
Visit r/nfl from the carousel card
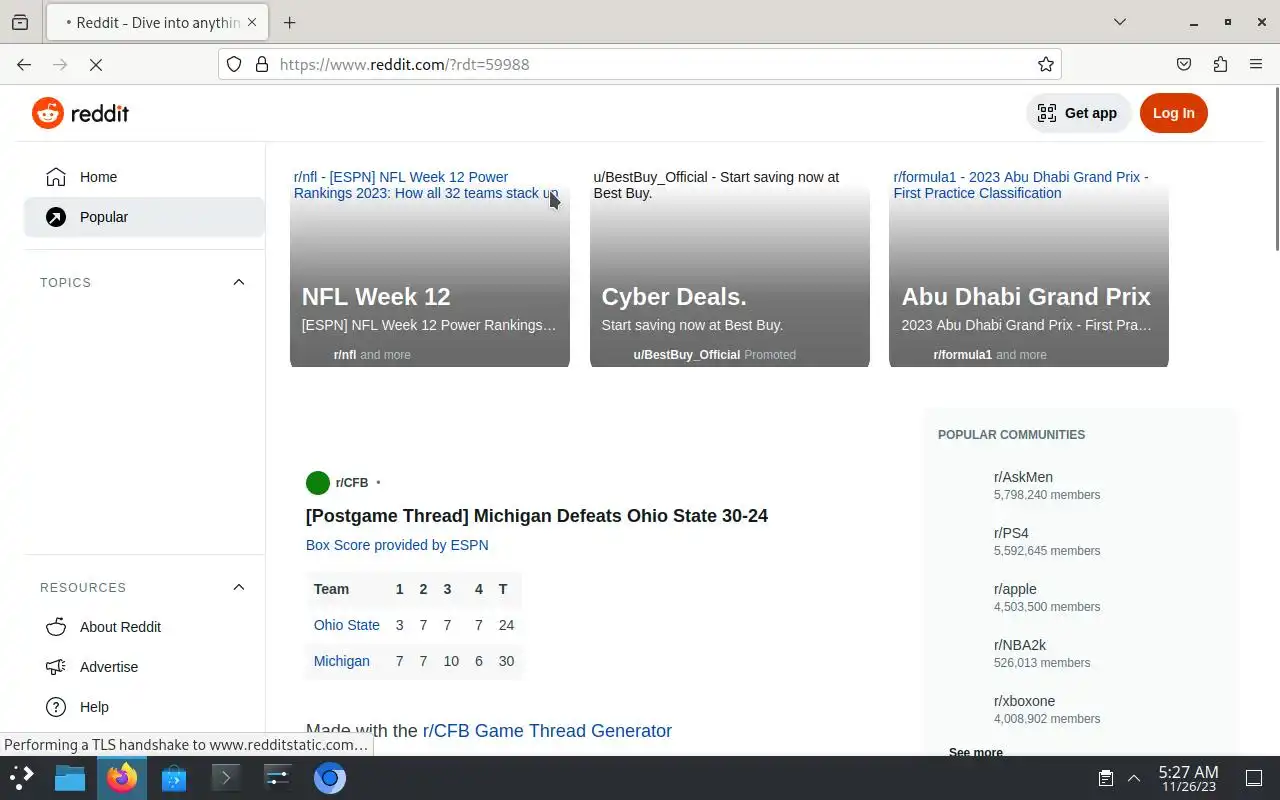point(345,355)
